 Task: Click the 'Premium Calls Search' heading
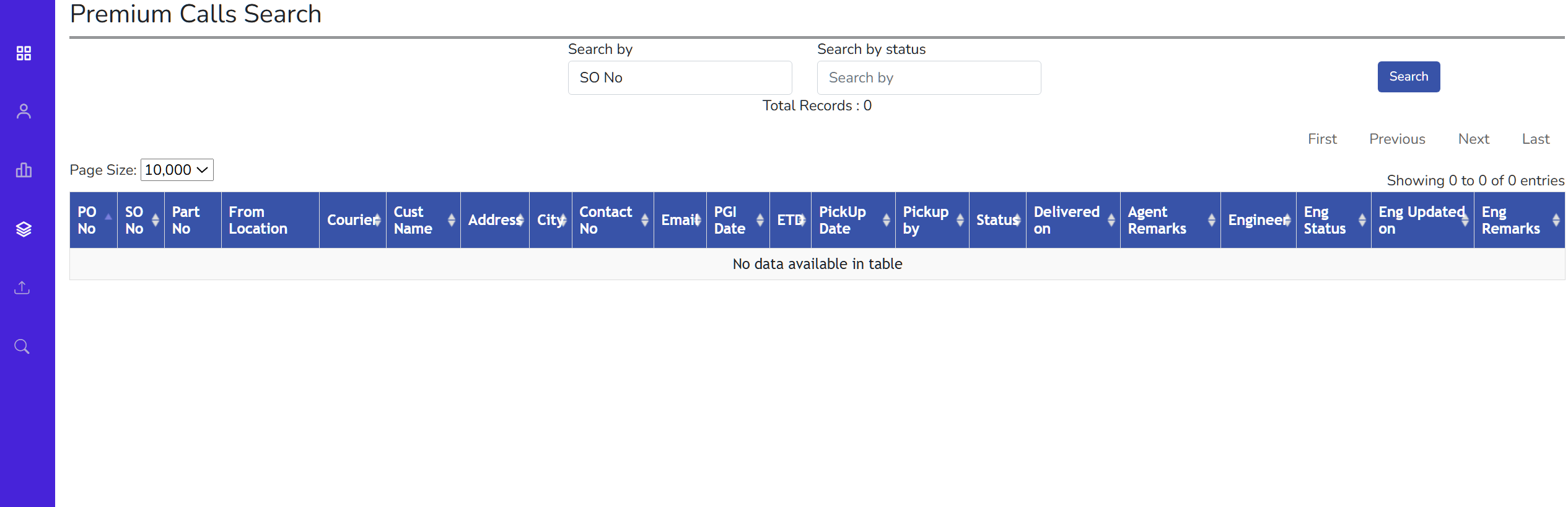[196, 14]
